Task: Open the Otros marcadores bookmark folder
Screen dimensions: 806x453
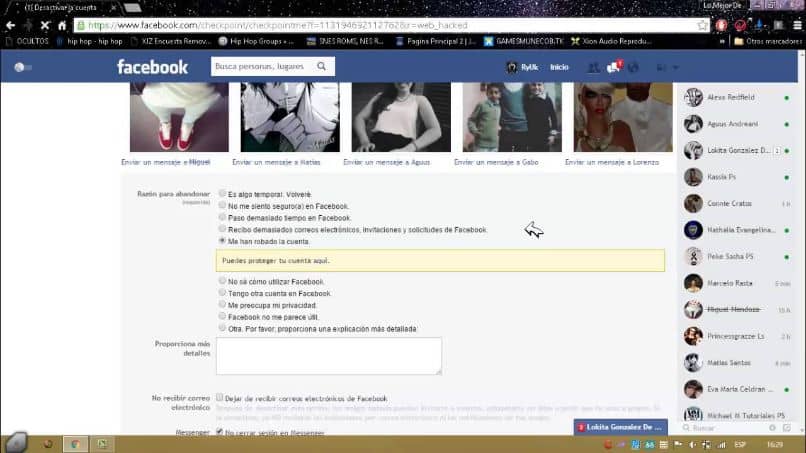Action: [x=767, y=41]
